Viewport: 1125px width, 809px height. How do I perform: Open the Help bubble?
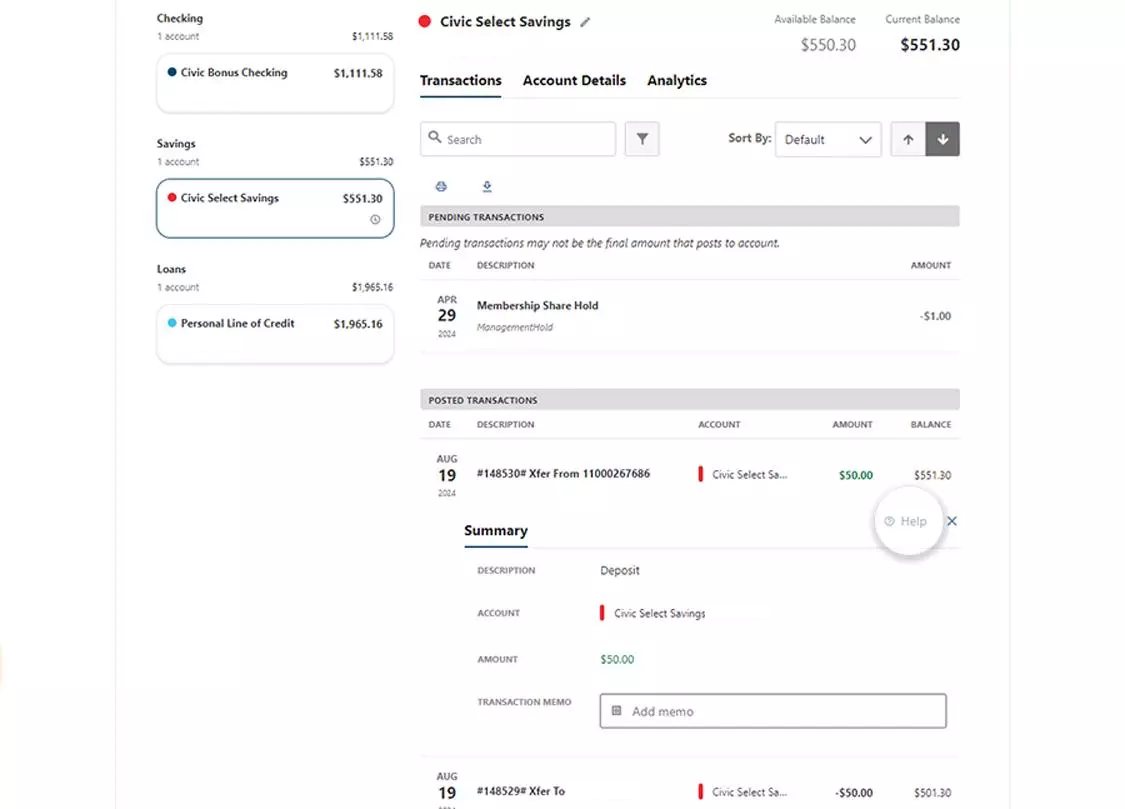click(x=908, y=521)
